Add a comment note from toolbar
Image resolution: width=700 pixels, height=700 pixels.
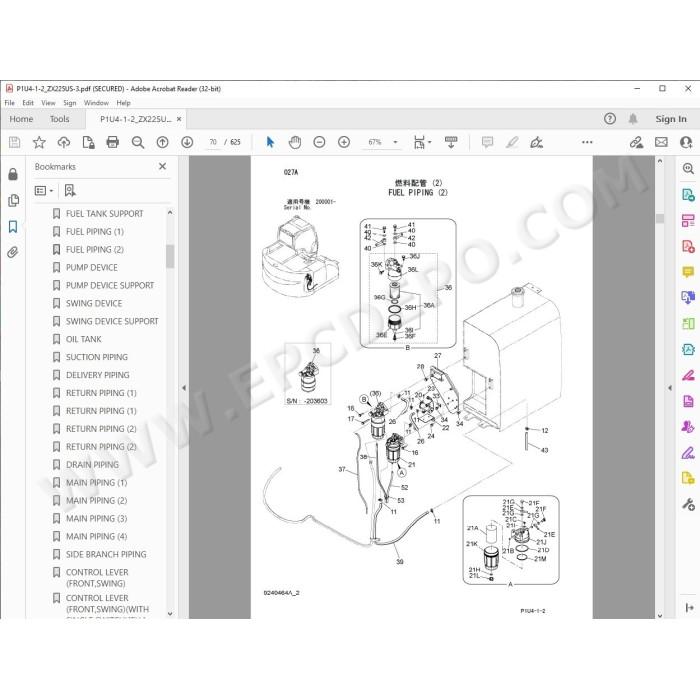(x=488, y=142)
